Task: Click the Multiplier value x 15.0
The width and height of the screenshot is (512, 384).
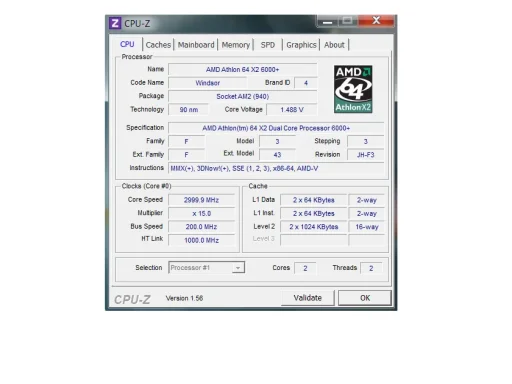Action: (x=201, y=213)
